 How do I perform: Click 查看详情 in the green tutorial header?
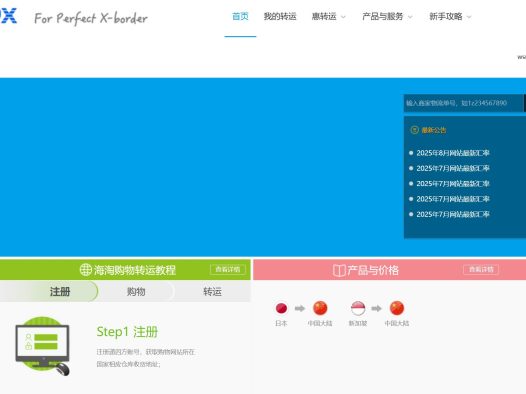point(228,269)
